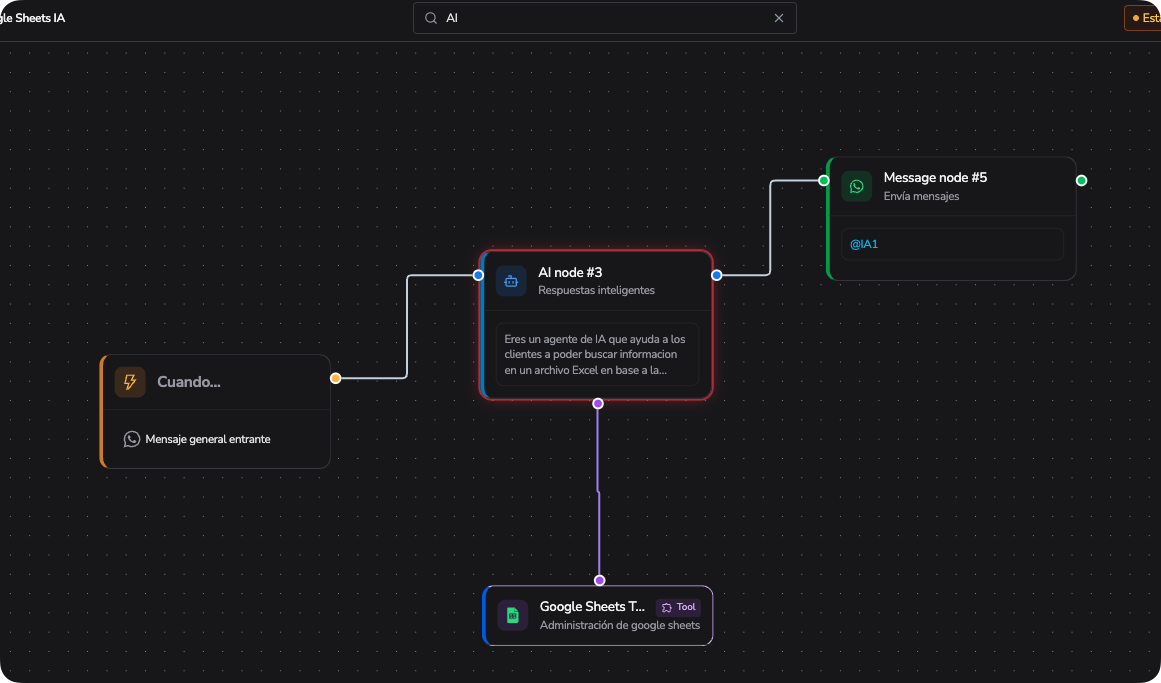Click the blue output port on AI node #3

point(717,276)
